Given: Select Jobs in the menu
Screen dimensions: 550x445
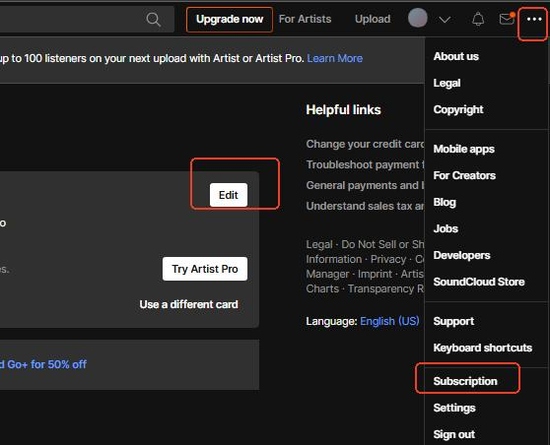Looking at the screenshot, I should (445, 229).
